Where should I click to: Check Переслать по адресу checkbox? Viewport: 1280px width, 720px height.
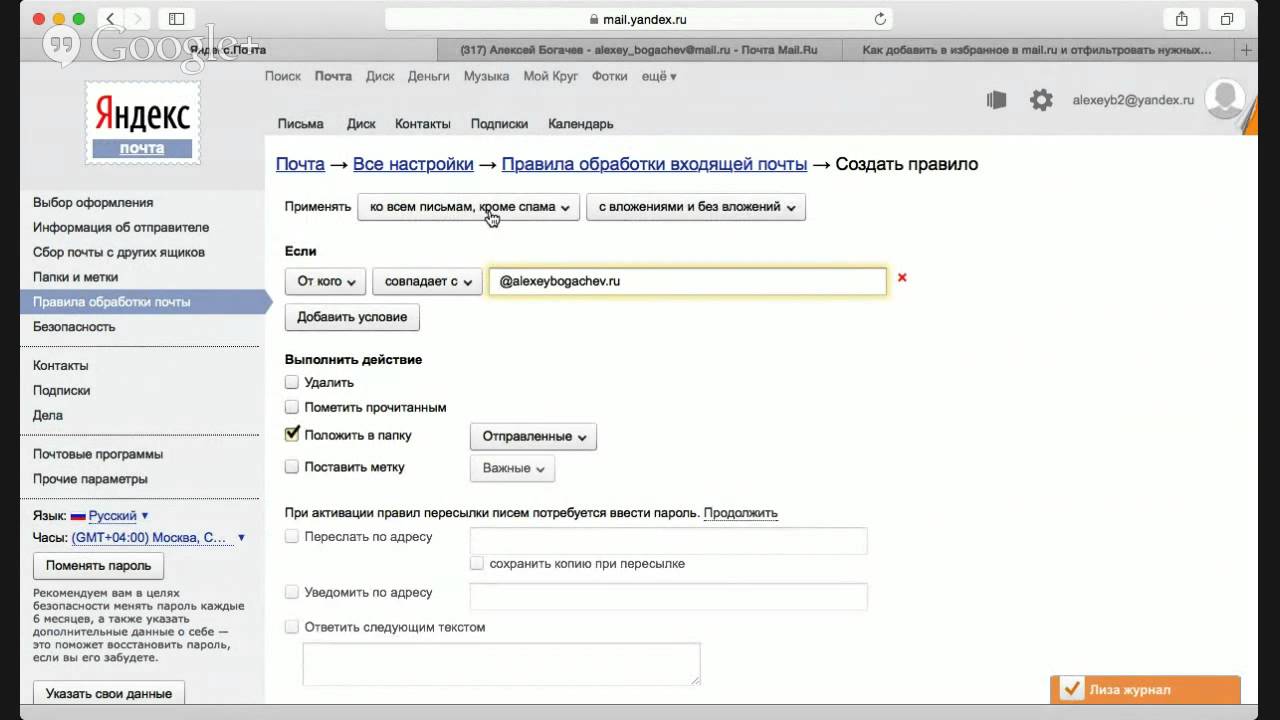pos(292,536)
